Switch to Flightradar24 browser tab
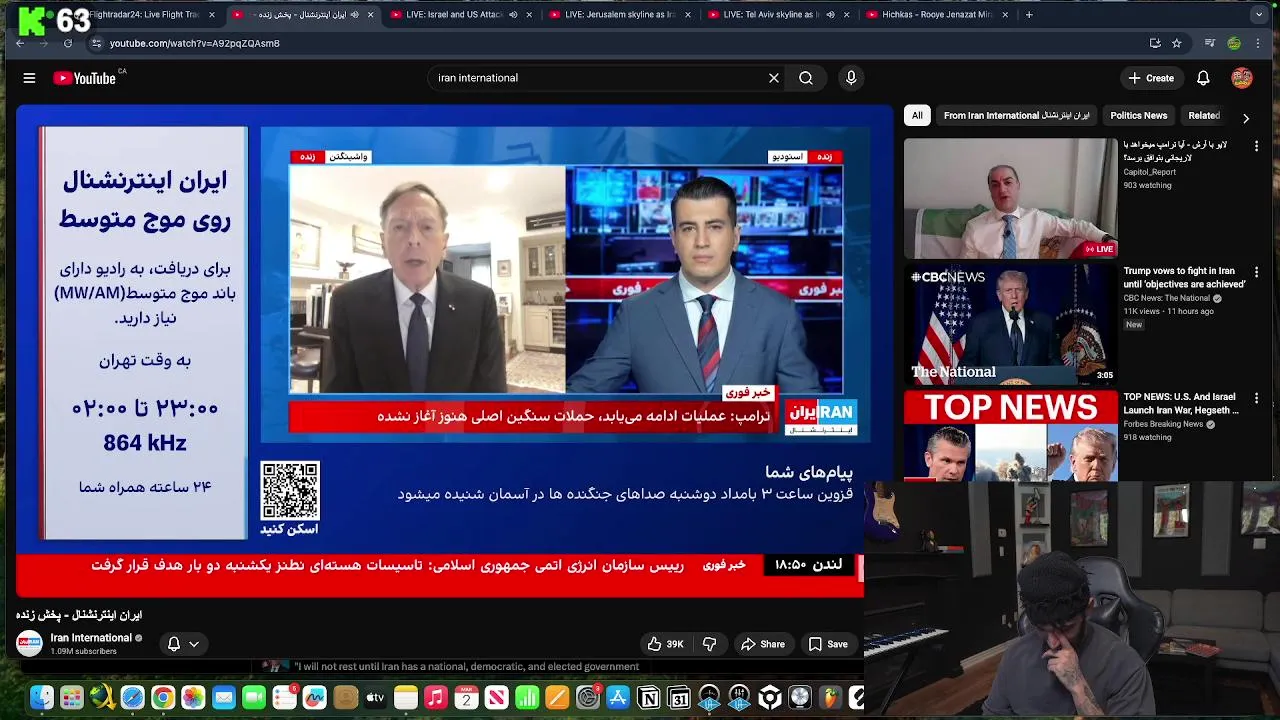The height and width of the screenshot is (720, 1280). [145, 15]
